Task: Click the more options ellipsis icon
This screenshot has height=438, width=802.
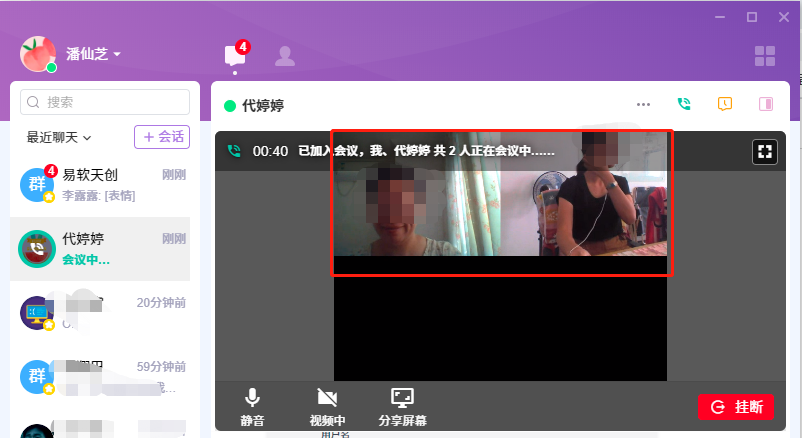Action: 643,104
